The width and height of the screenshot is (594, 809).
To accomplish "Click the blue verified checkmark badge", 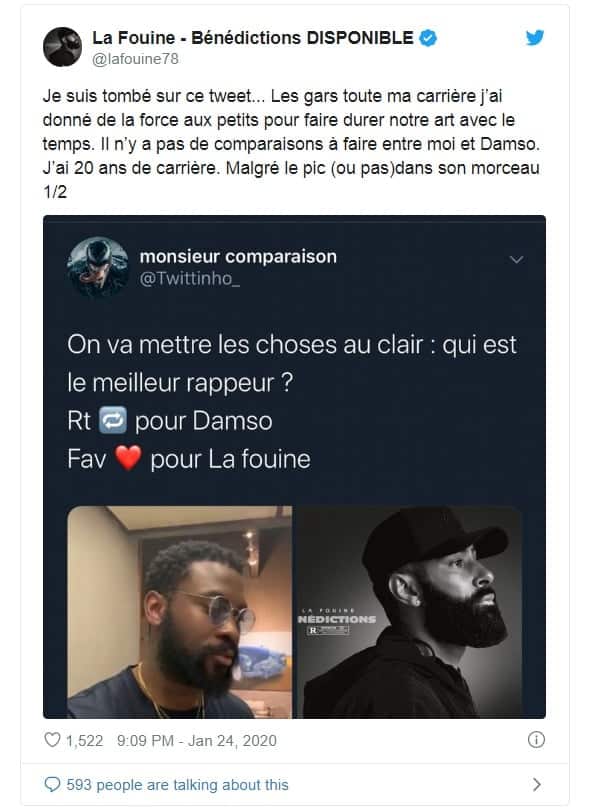I will 428,38.
